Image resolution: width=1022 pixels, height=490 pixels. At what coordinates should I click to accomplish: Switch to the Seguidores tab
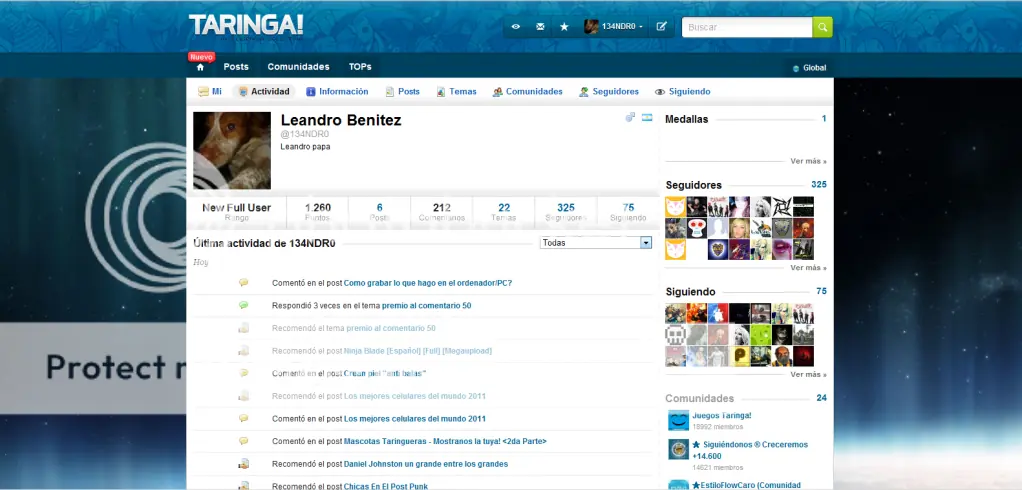pyautogui.click(x=609, y=92)
